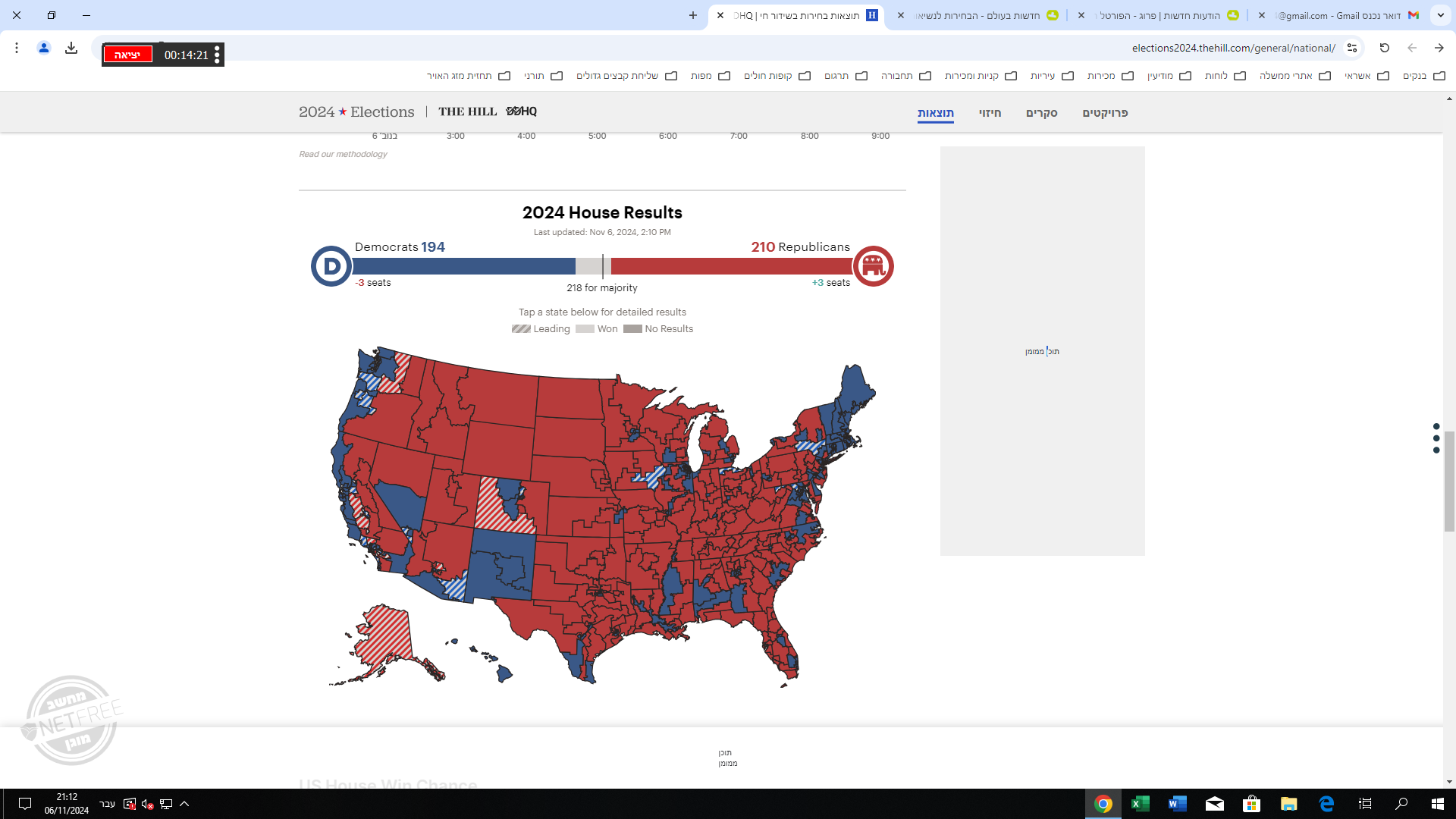The height and width of the screenshot is (819, 1456).
Task: Open Microsoft Edge in taskbar
Action: click(x=1326, y=804)
